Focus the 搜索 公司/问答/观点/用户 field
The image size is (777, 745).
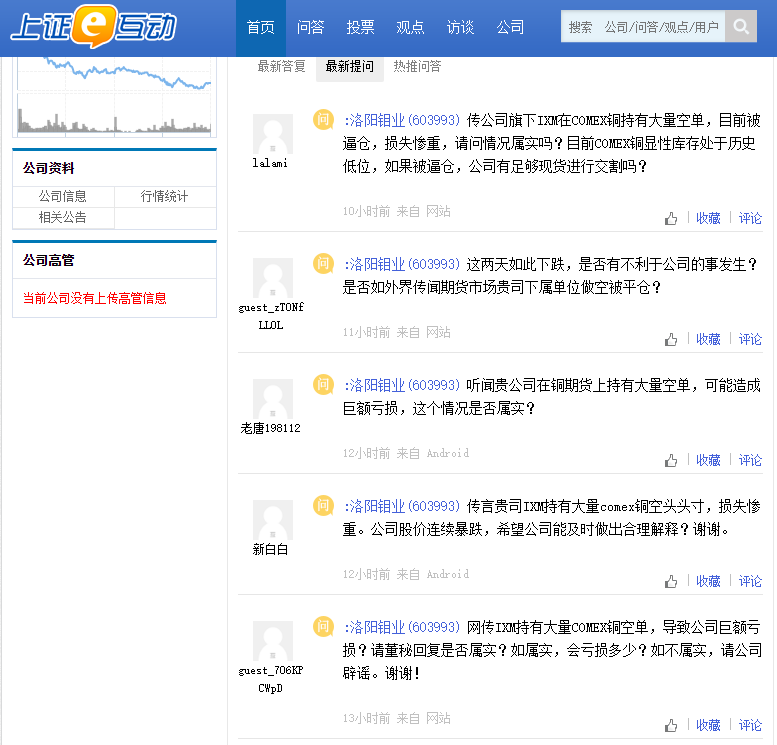[643, 27]
